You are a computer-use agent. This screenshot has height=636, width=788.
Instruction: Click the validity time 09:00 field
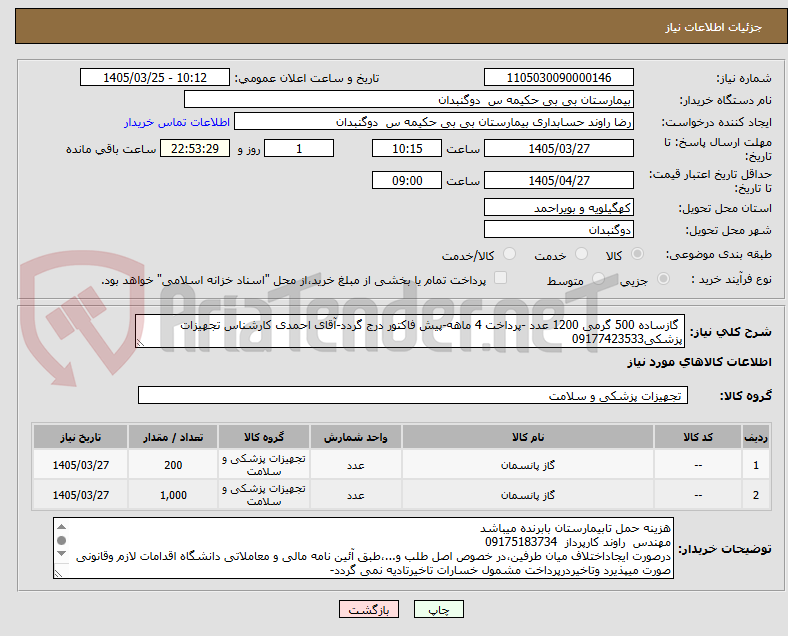pyautogui.click(x=407, y=180)
